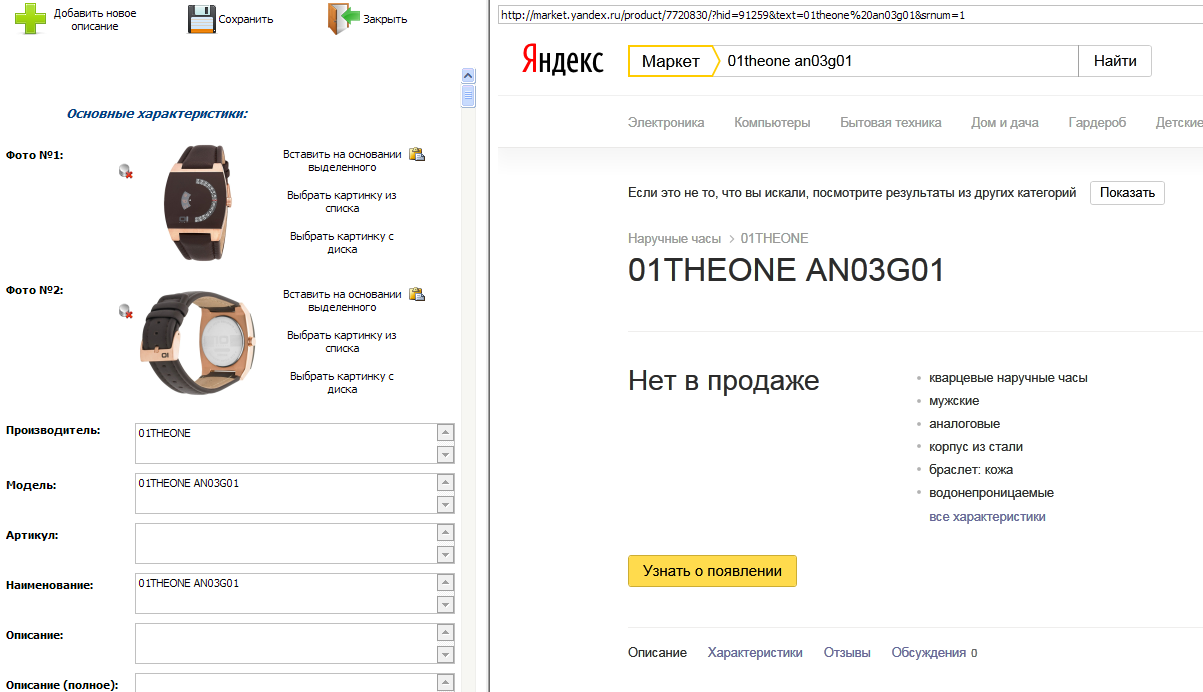Open the Дом и дача category
The image size is (1203, 692).
point(1005,122)
